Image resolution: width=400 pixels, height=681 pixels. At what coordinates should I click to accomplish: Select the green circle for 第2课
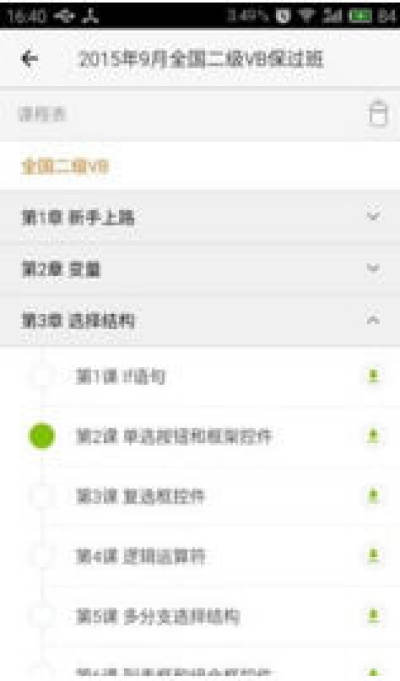click(x=42, y=436)
